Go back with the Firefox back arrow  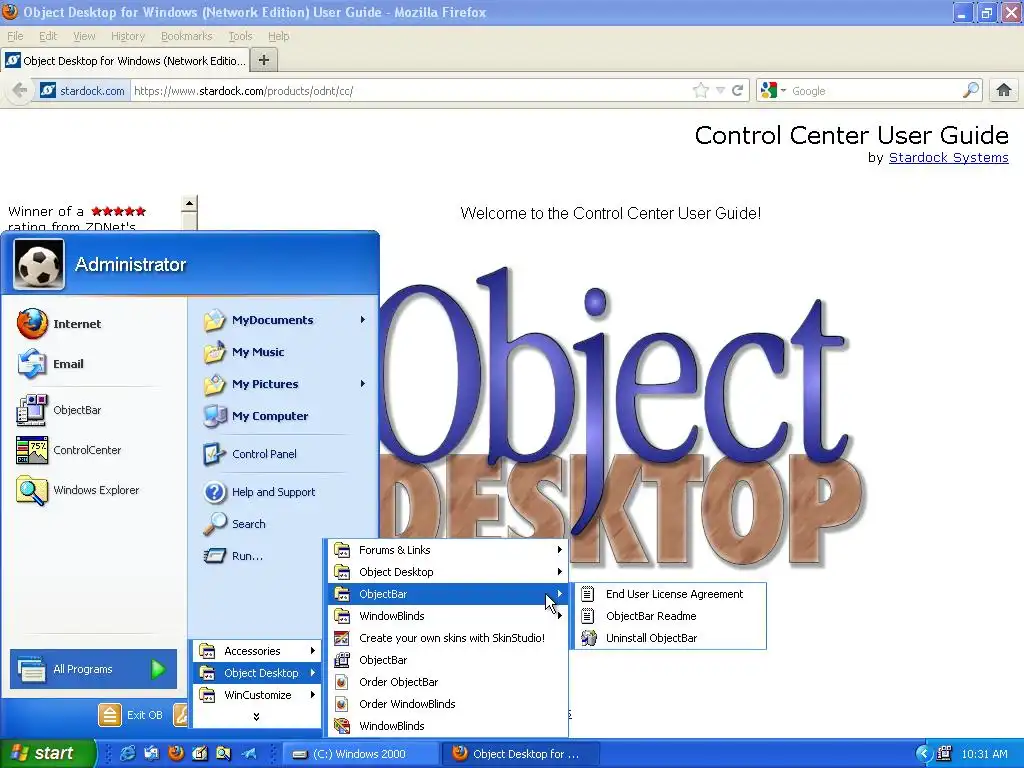(20, 90)
